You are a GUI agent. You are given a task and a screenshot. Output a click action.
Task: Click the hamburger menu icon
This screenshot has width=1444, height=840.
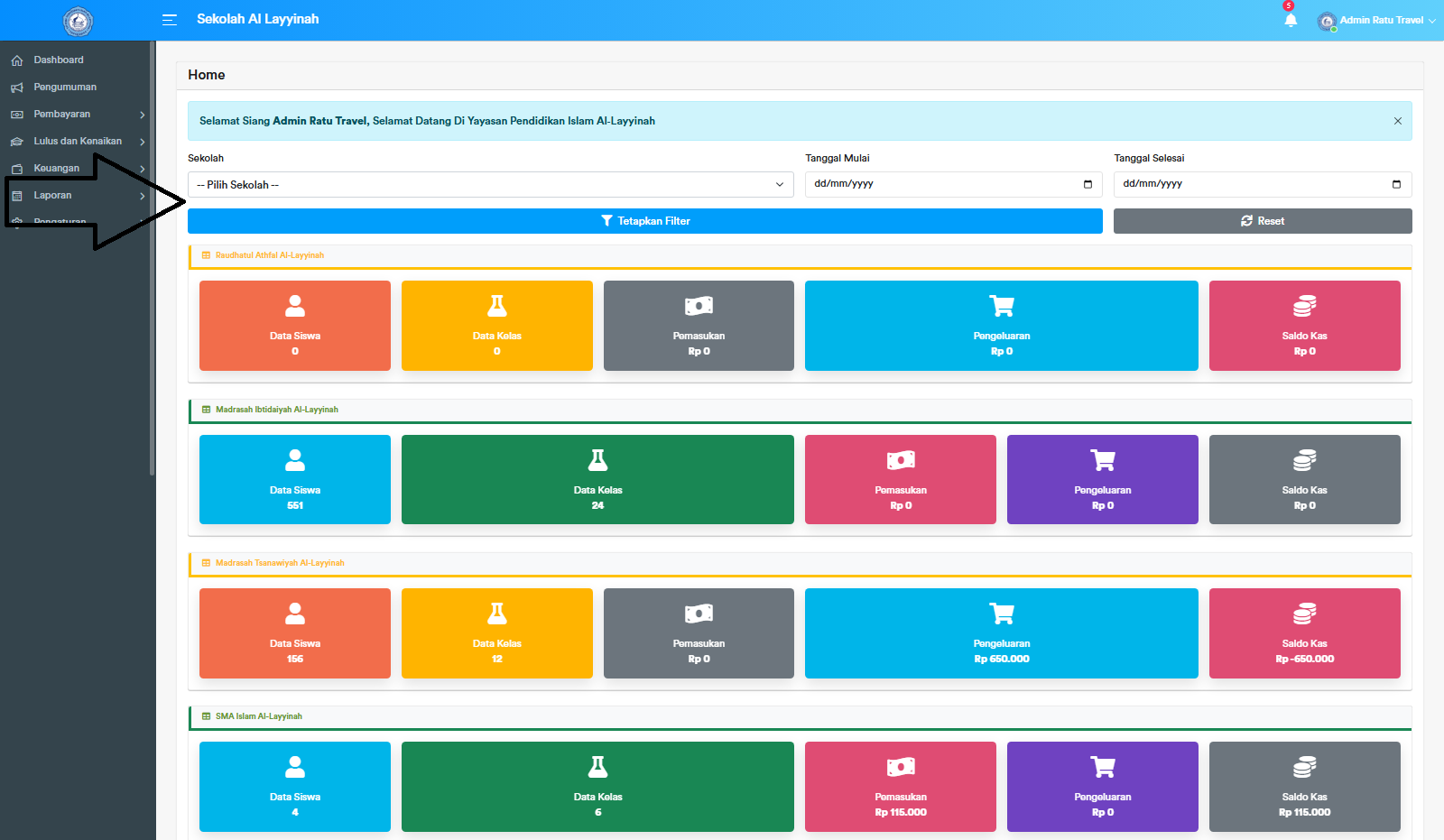click(x=169, y=20)
